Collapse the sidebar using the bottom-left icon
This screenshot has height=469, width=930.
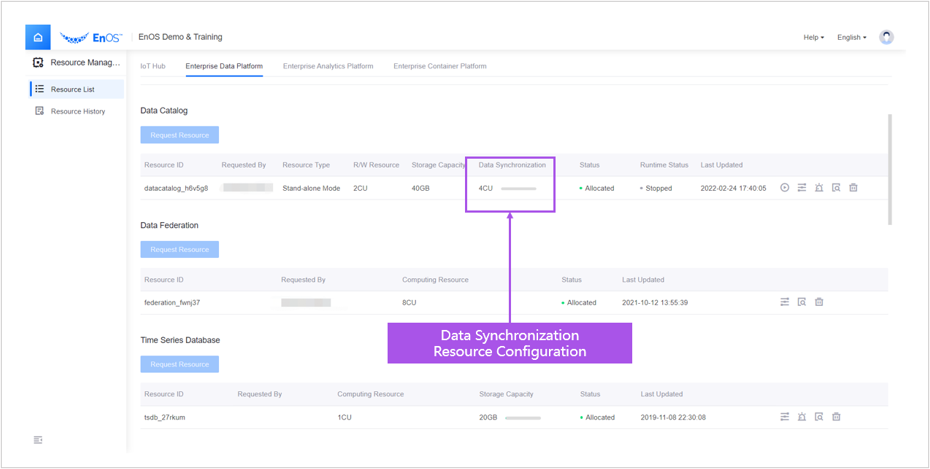click(x=38, y=440)
